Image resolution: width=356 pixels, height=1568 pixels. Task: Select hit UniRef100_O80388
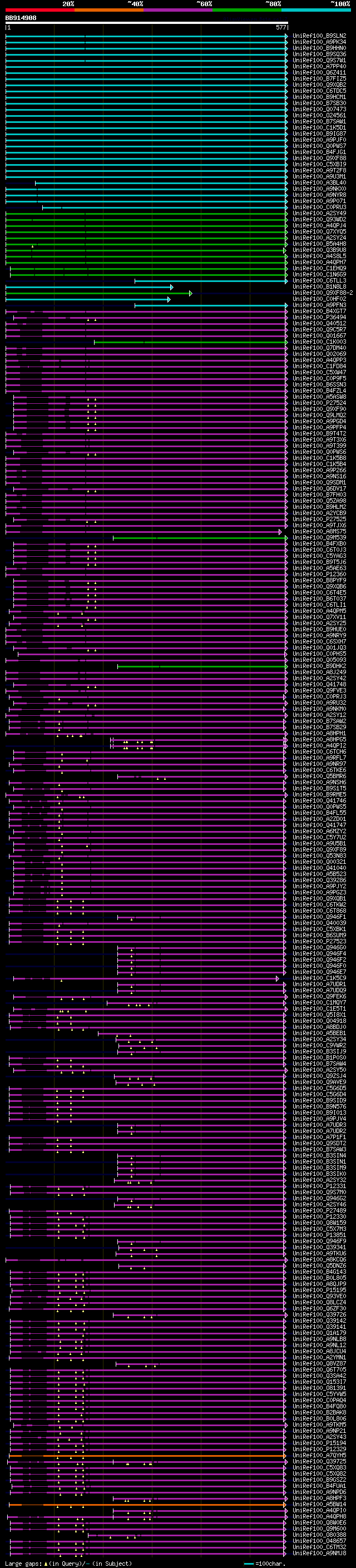point(319,1535)
